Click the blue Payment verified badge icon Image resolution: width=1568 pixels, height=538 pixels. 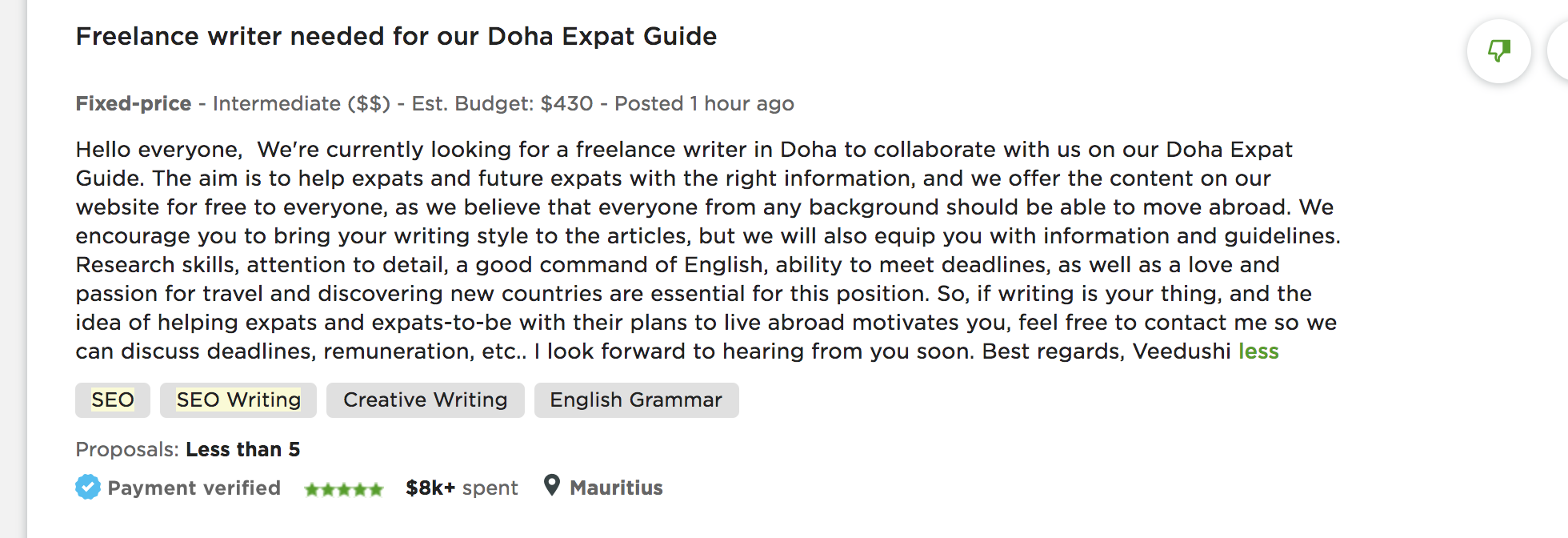click(88, 487)
